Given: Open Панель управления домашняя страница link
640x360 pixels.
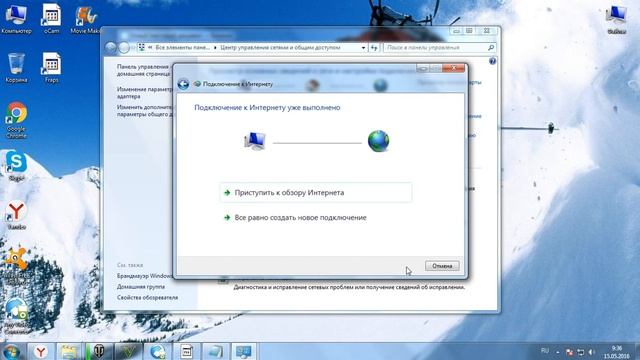Looking at the screenshot, I should pos(144,70).
